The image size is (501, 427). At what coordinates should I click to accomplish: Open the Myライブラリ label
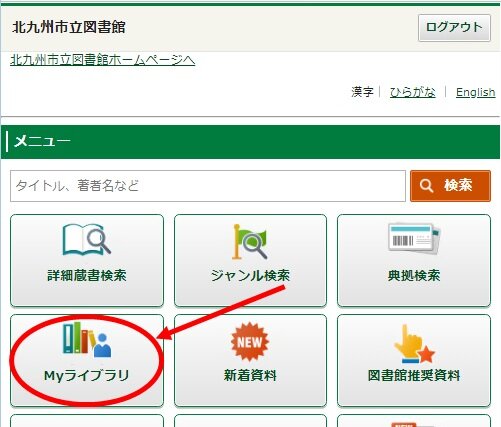pyautogui.click(x=87, y=376)
